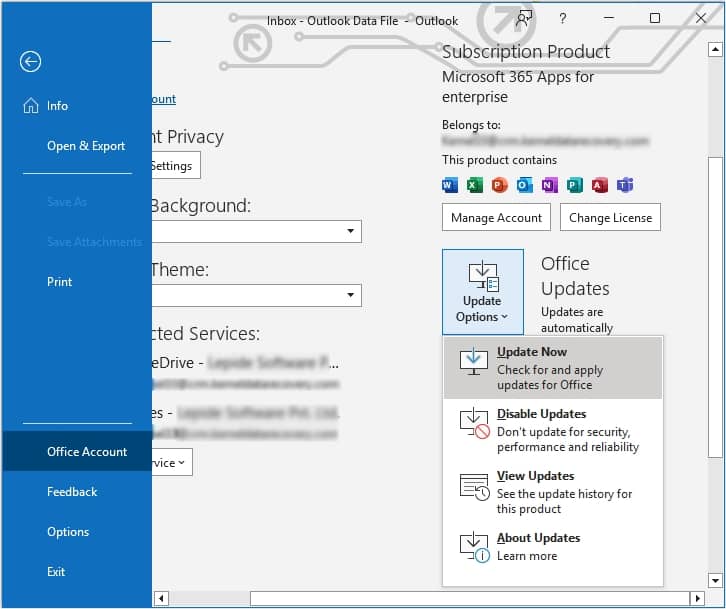Click vertical scrollbar up arrow
Image resolution: width=726 pixels, height=609 pixels.
click(715, 50)
